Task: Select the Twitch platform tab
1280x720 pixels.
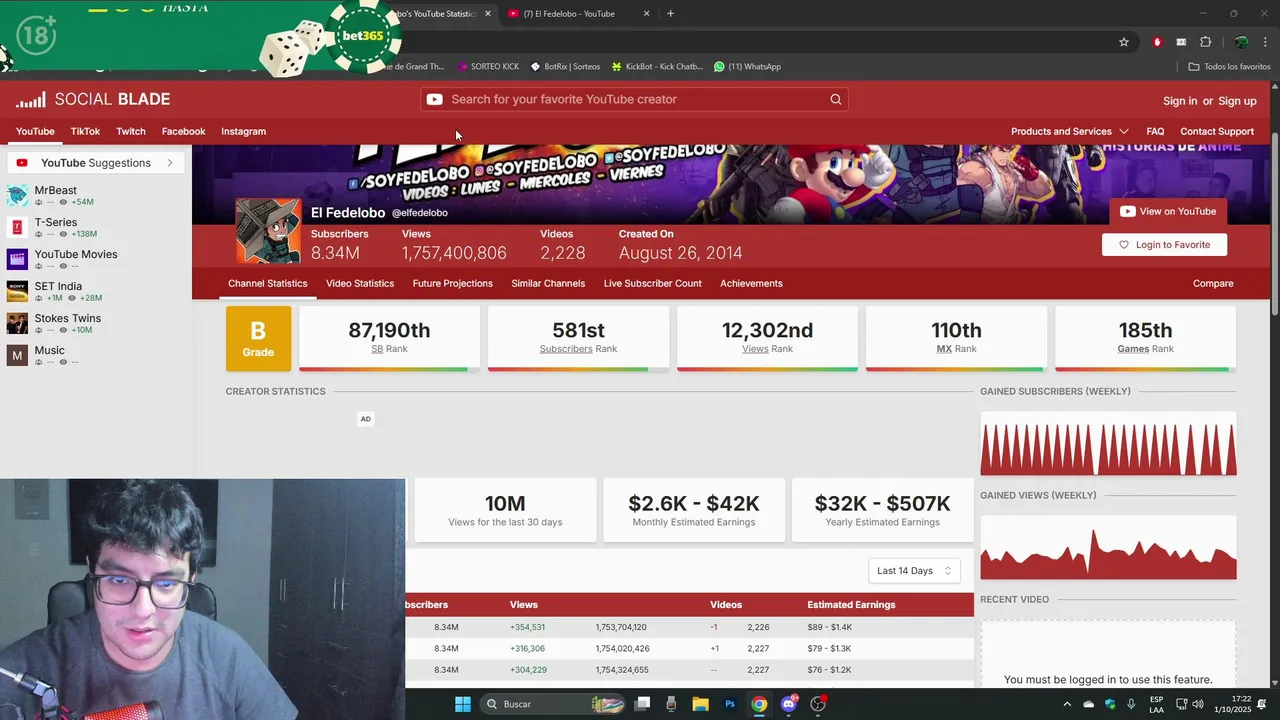Action: click(131, 131)
